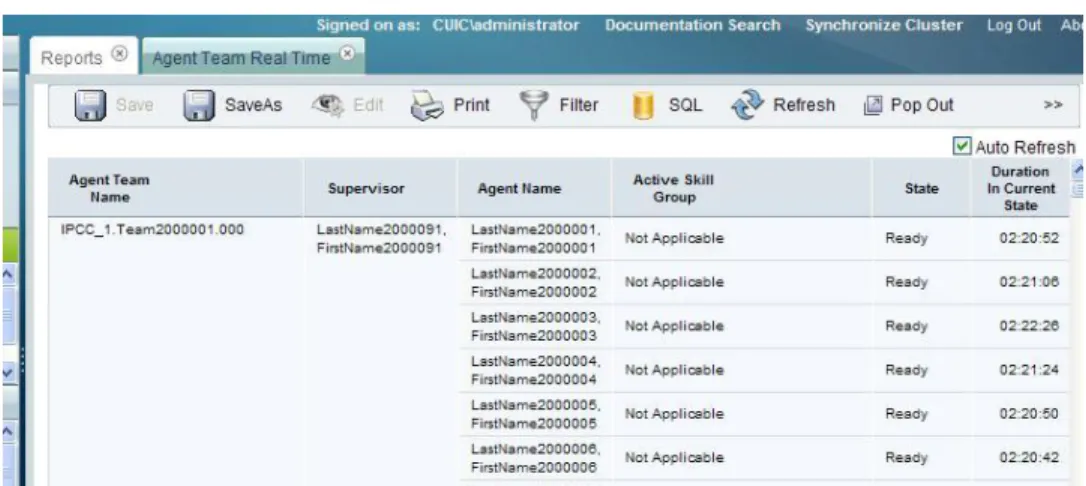Click the Log Out link
The image size is (1086, 486).
(x=1014, y=26)
